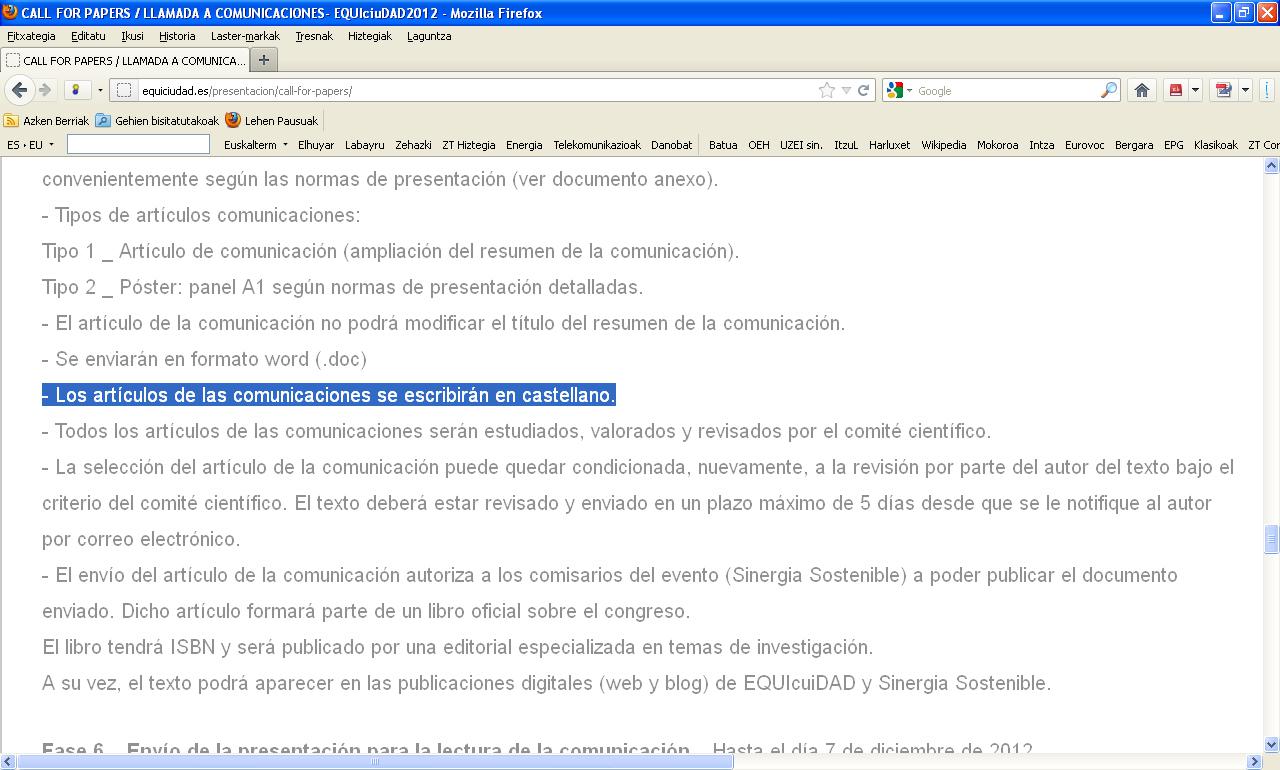1280x770 pixels.
Task: Click the magnifier in Google search box
Action: coord(1108,90)
